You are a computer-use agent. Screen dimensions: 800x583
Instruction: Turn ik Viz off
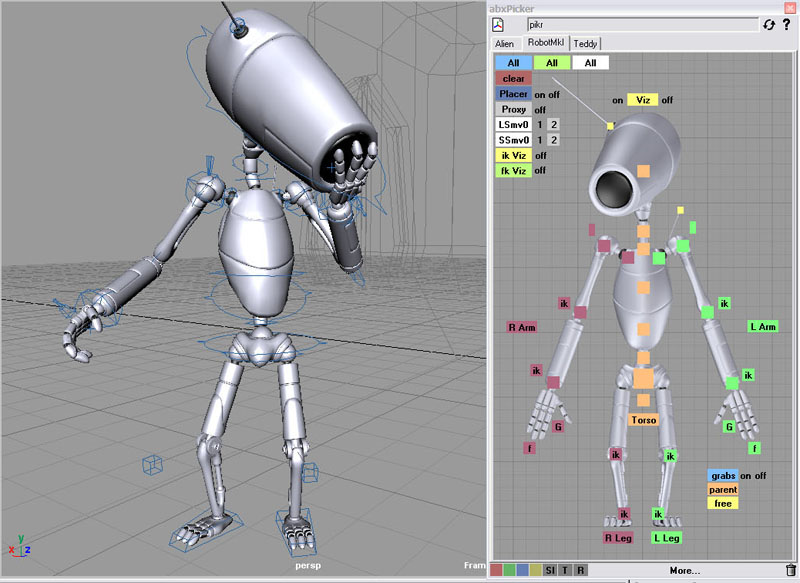(x=540, y=156)
